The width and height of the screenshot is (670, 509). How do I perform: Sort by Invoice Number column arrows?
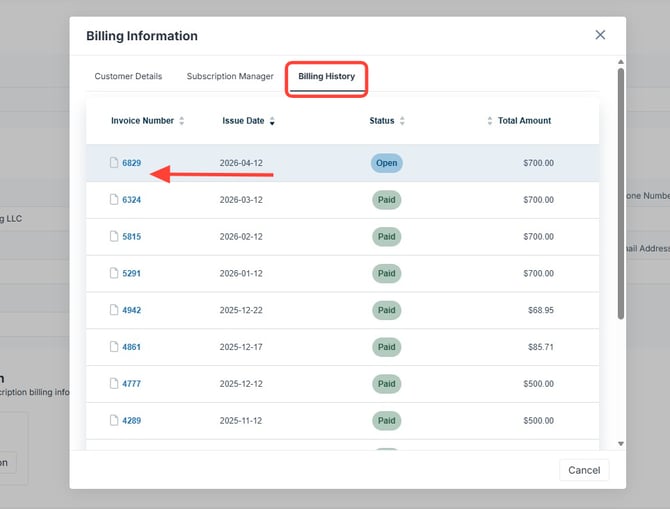[x=181, y=121]
